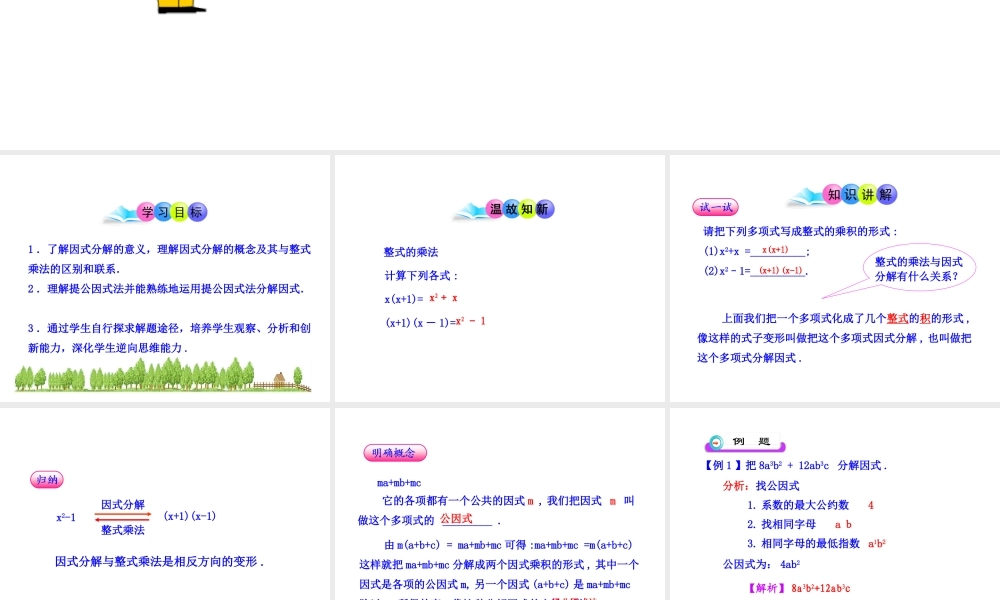Click the 明确概念 label button
Image resolution: width=1000 pixels, height=600 pixels.
click(394, 452)
